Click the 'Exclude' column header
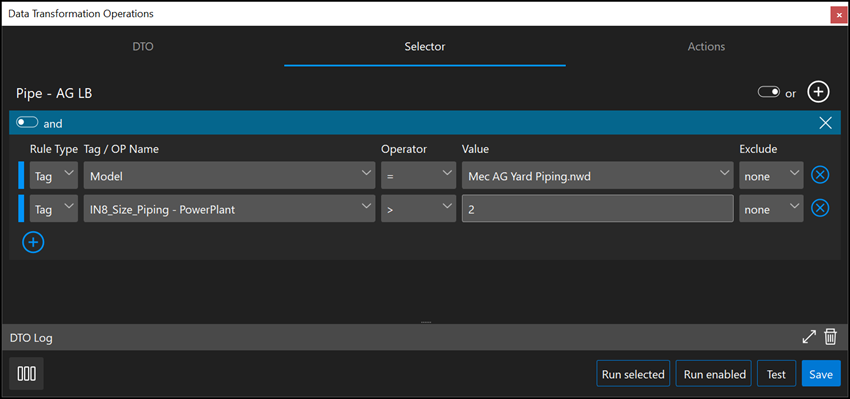The width and height of the screenshot is (850, 399). click(x=758, y=149)
